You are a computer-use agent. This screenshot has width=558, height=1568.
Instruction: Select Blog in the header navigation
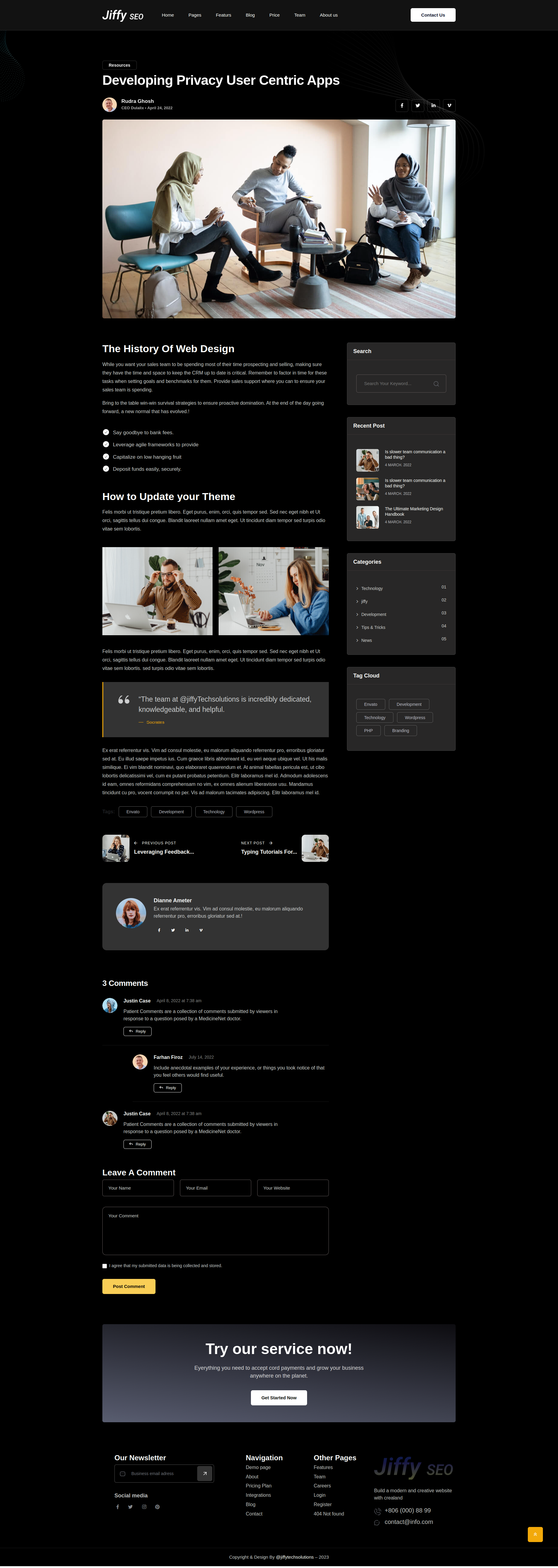coord(250,15)
